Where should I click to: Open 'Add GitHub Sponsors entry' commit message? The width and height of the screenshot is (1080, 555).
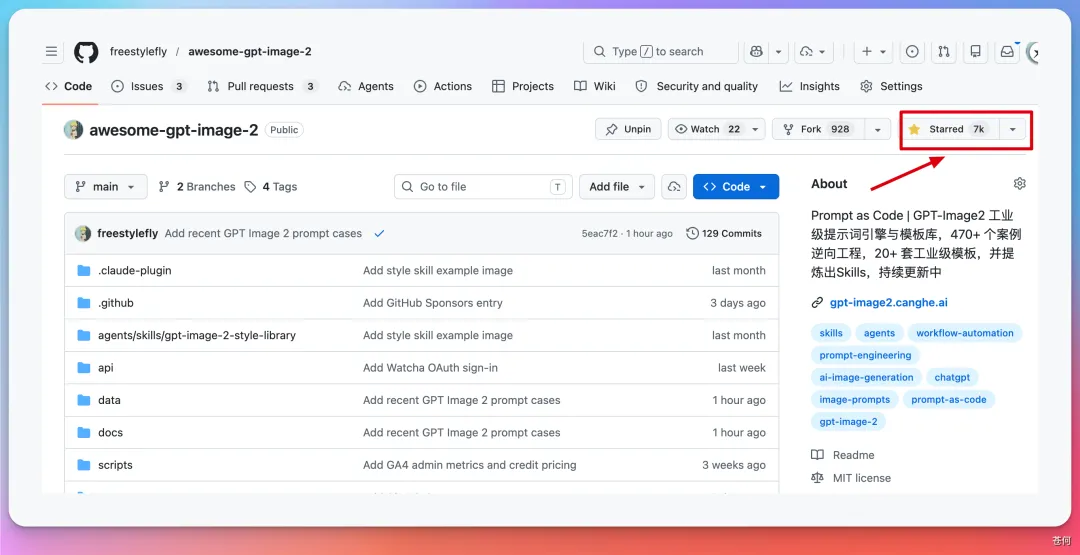[x=433, y=303]
